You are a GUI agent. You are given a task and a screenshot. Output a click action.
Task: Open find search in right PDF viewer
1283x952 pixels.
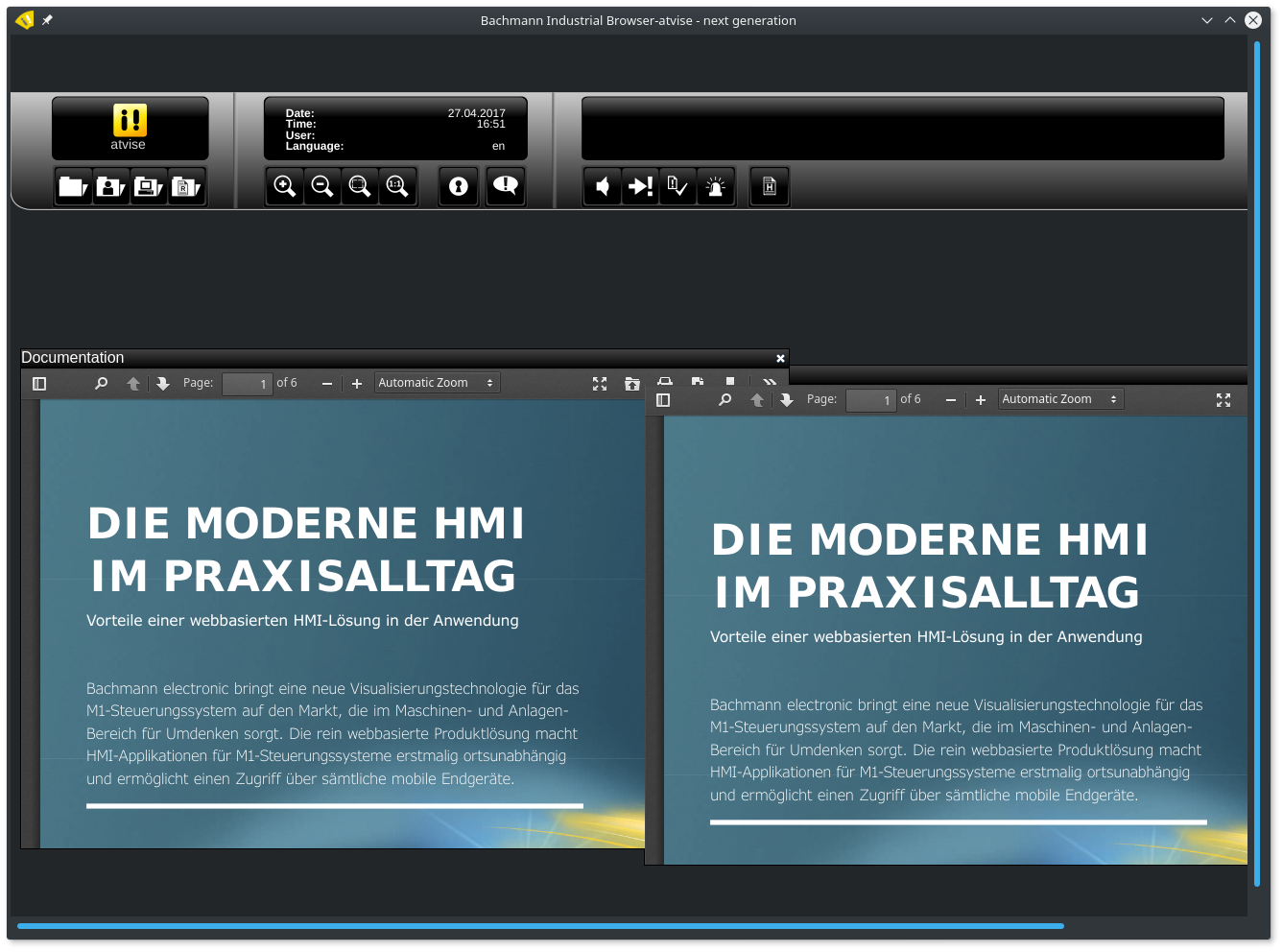click(x=725, y=400)
